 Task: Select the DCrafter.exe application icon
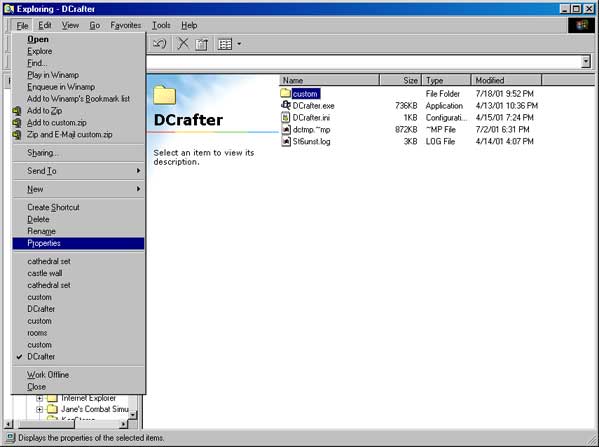(285, 105)
